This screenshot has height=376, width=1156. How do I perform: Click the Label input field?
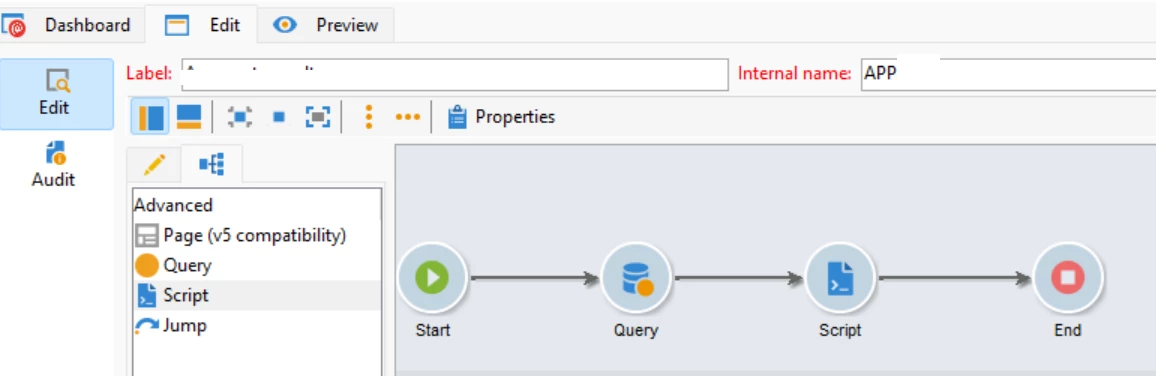coord(454,74)
